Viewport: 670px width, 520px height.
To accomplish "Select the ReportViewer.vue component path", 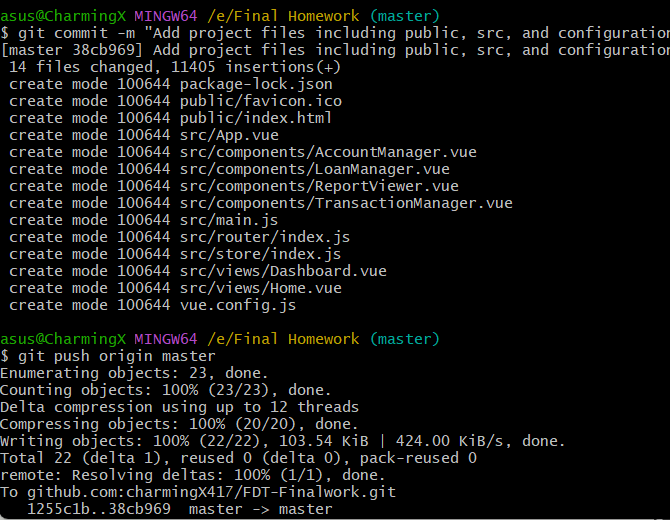I will [319, 186].
